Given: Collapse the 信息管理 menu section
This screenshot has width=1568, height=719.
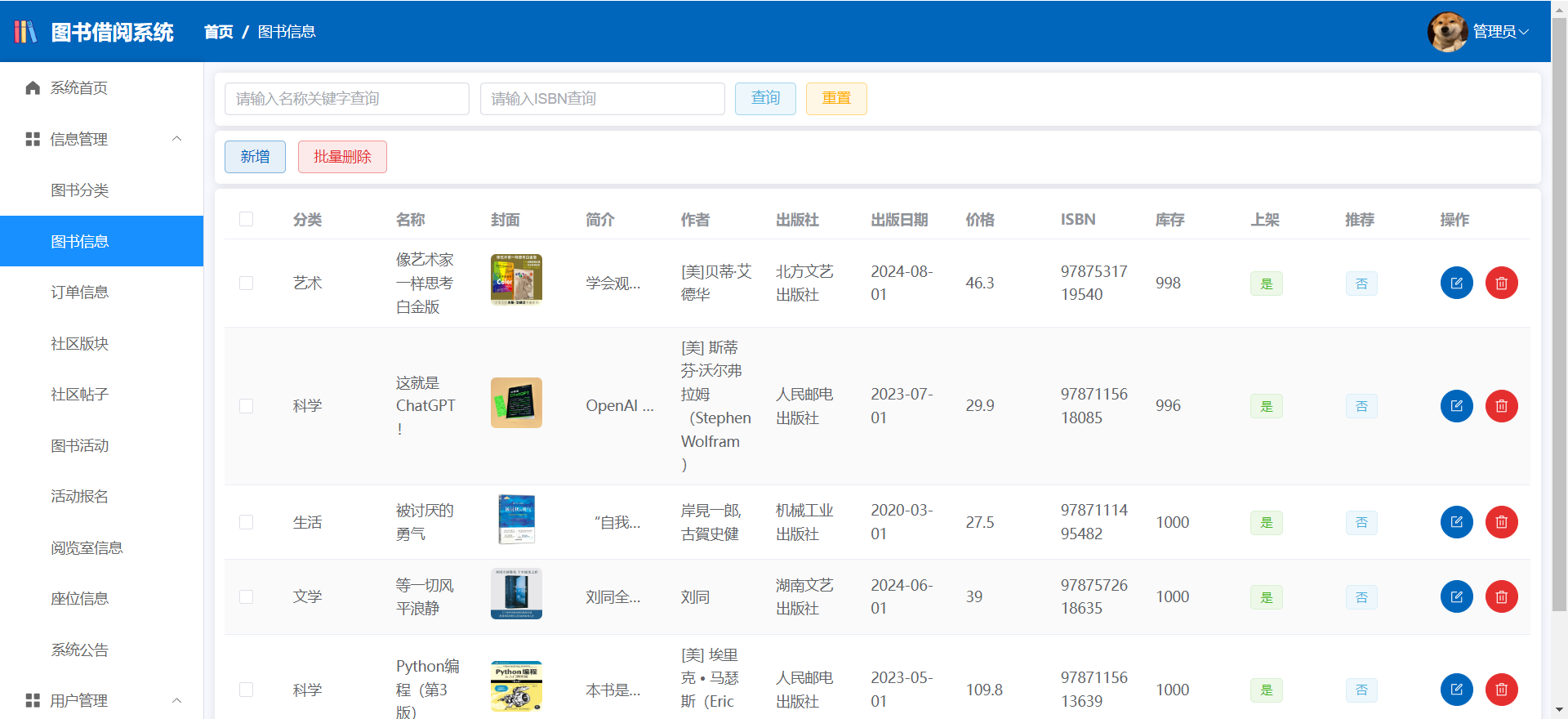Looking at the screenshot, I should 177,140.
